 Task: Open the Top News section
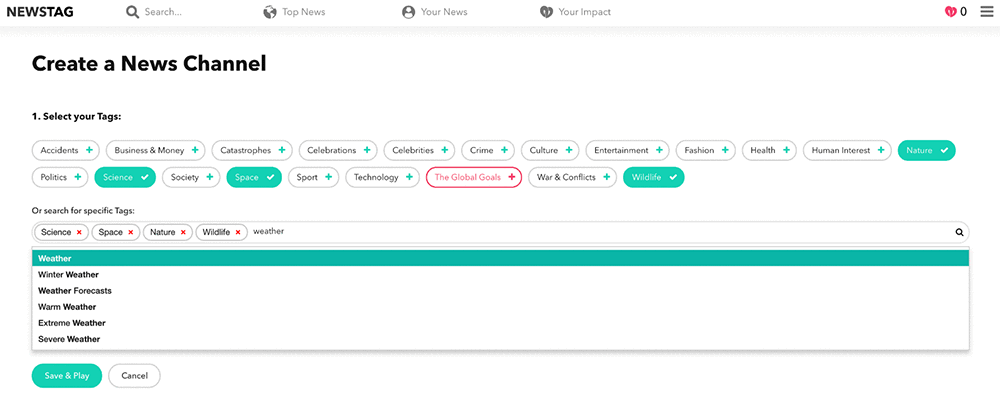click(x=303, y=12)
